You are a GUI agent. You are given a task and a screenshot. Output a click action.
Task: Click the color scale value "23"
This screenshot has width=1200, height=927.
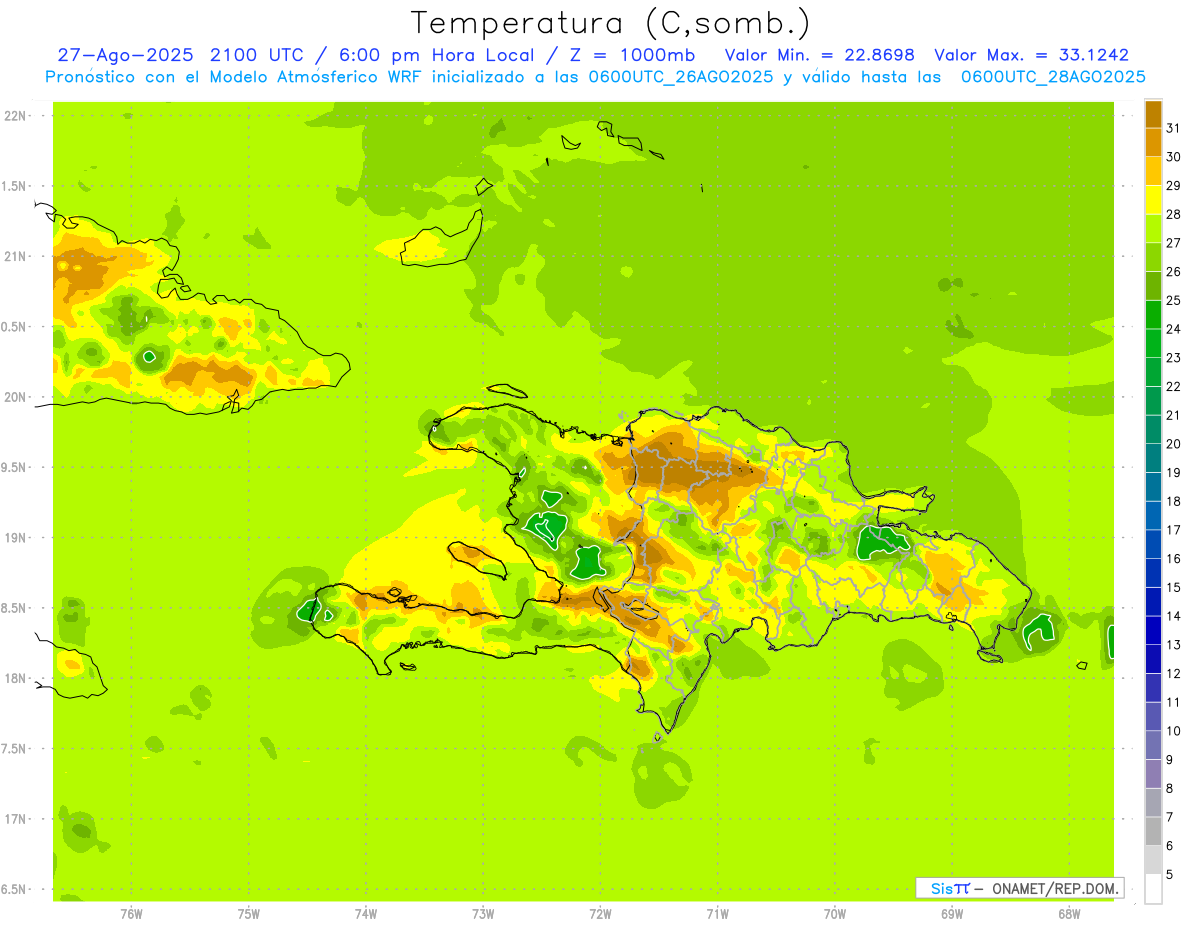click(1173, 358)
